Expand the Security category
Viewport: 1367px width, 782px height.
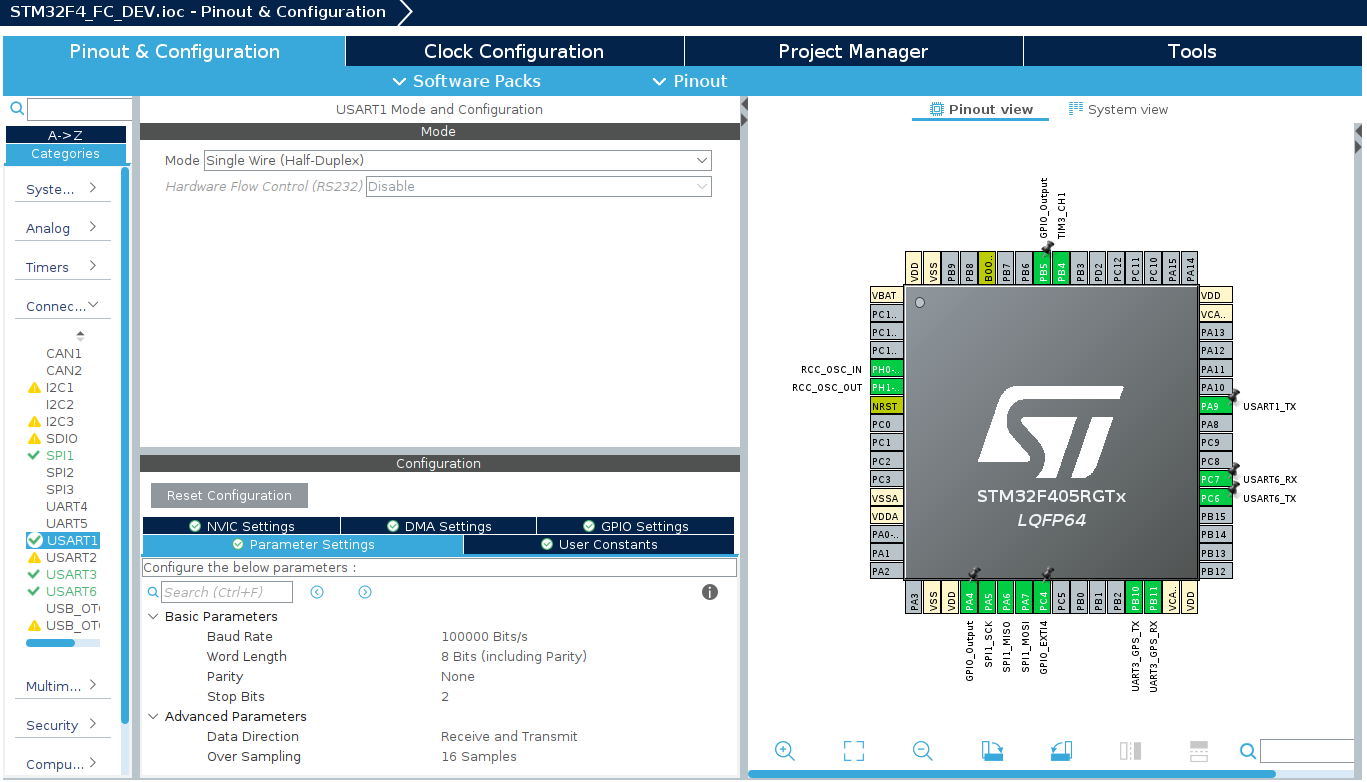click(x=62, y=725)
